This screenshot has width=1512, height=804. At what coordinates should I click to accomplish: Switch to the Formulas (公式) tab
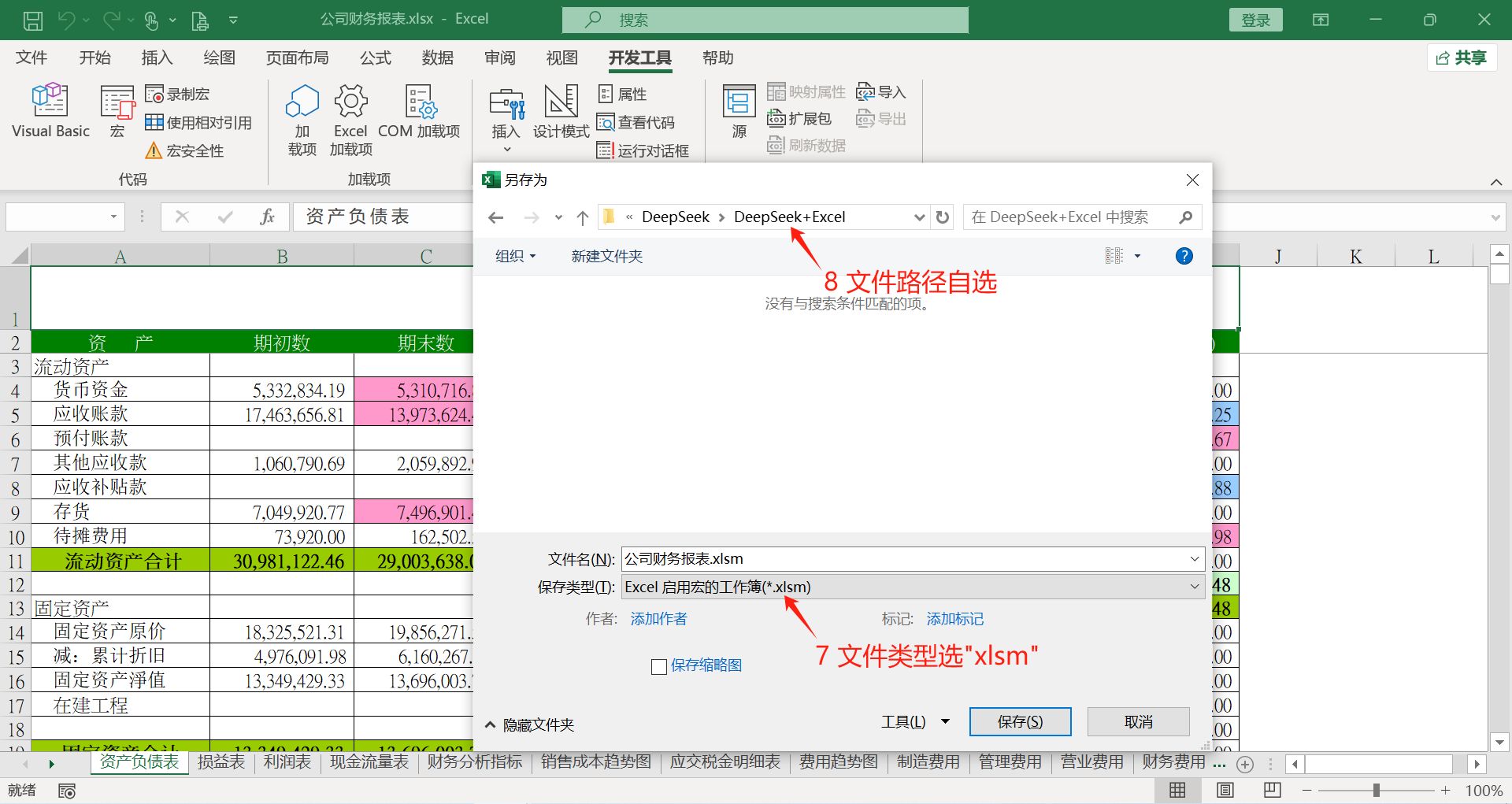376,57
